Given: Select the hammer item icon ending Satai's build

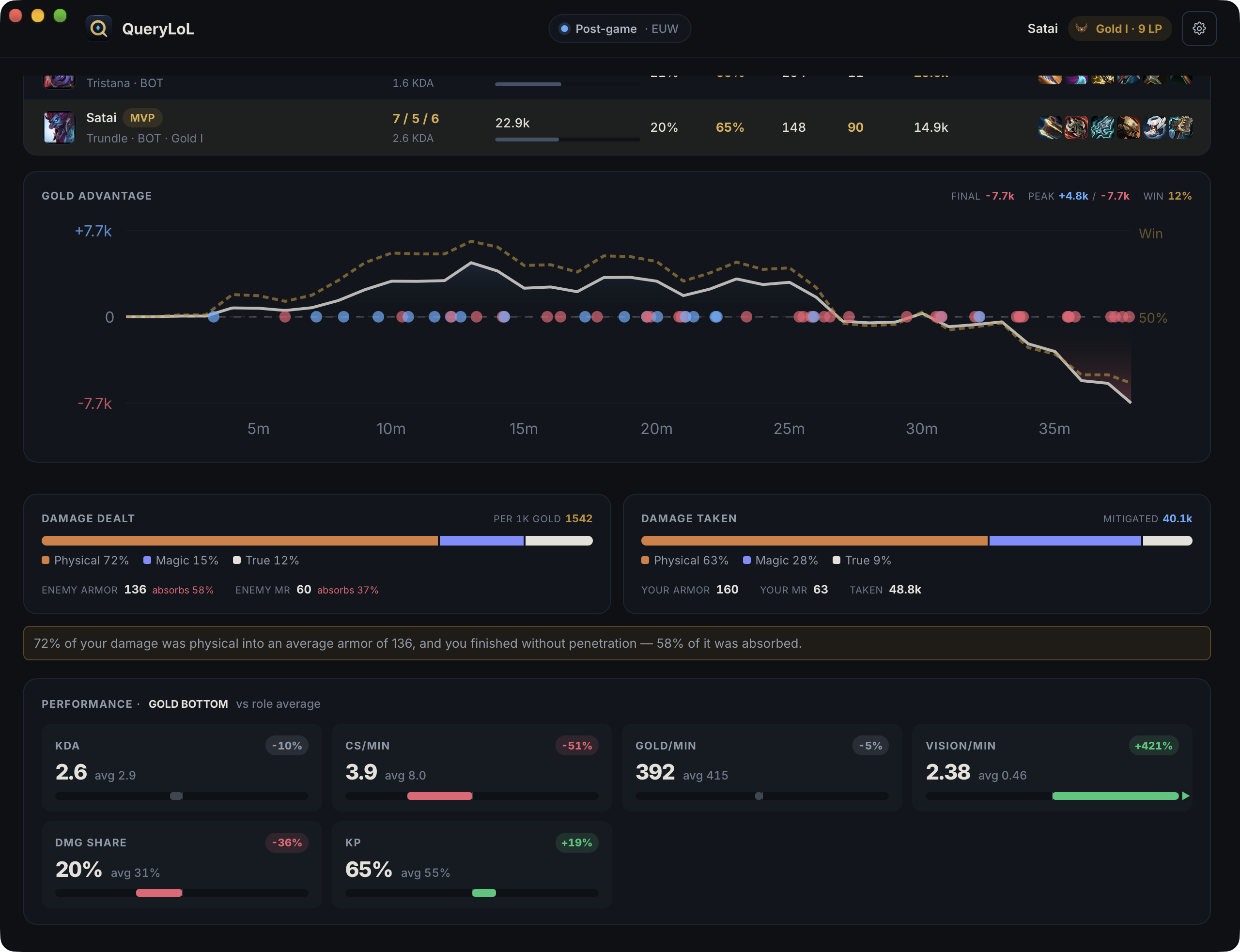Looking at the screenshot, I should pyautogui.click(x=1180, y=127).
